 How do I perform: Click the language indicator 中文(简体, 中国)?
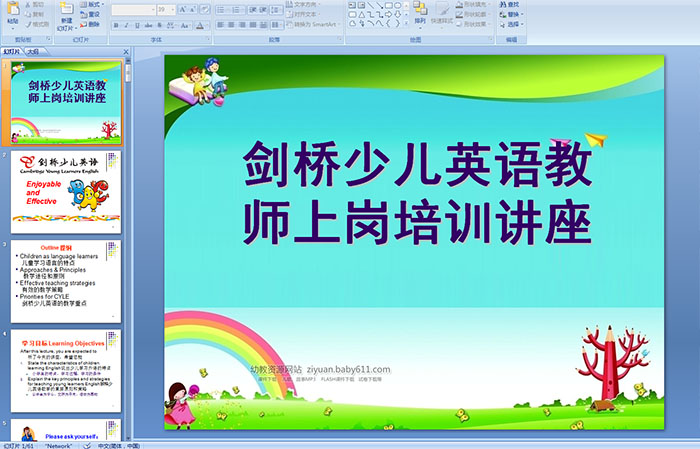(x=119, y=445)
